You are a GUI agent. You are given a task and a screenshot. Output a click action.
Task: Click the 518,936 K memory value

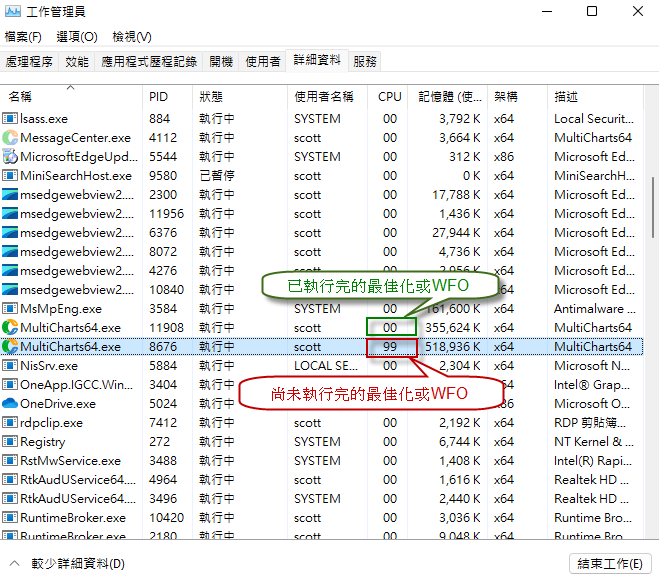pyautogui.click(x=453, y=346)
